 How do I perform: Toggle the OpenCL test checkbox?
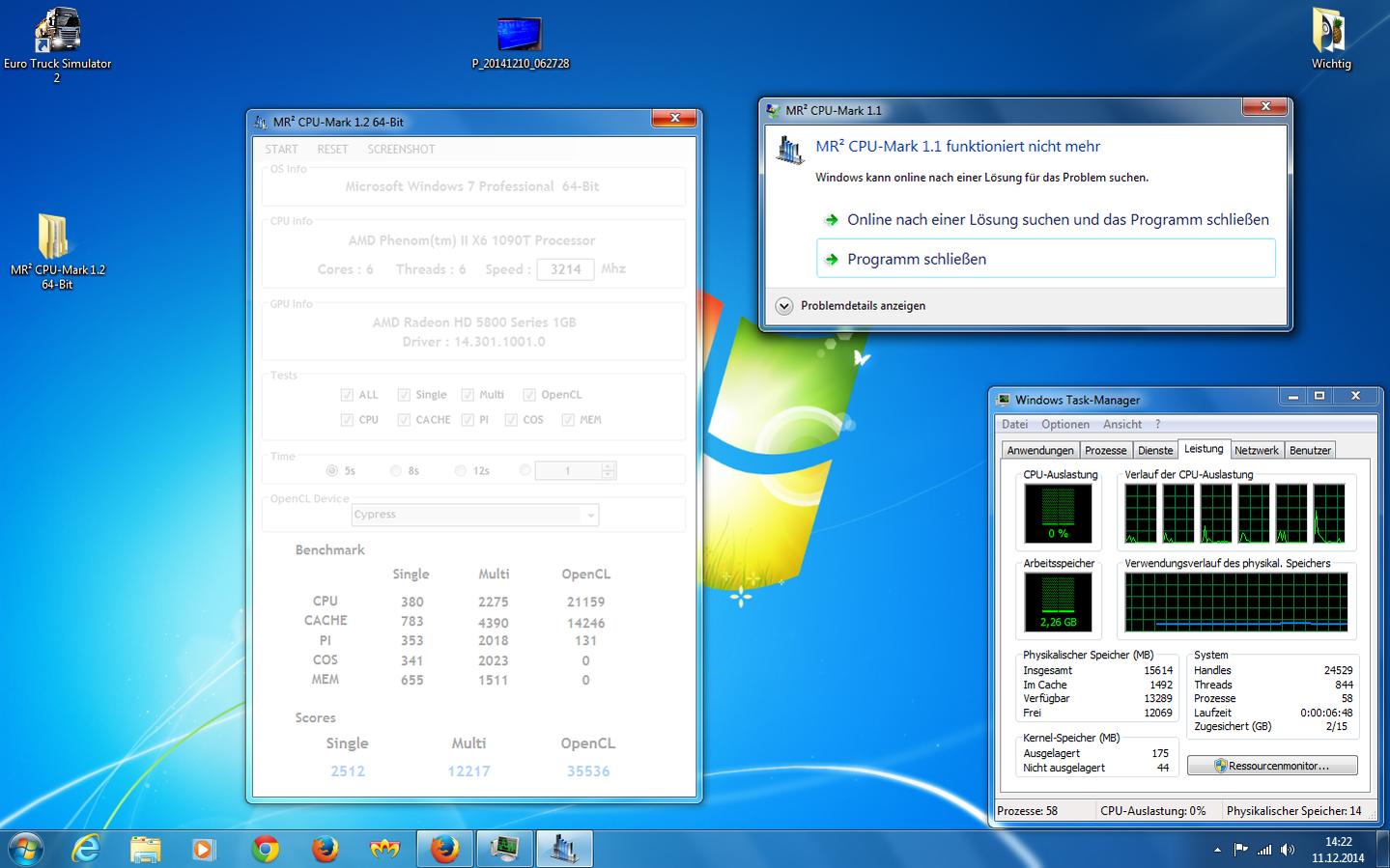coord(529,394)
